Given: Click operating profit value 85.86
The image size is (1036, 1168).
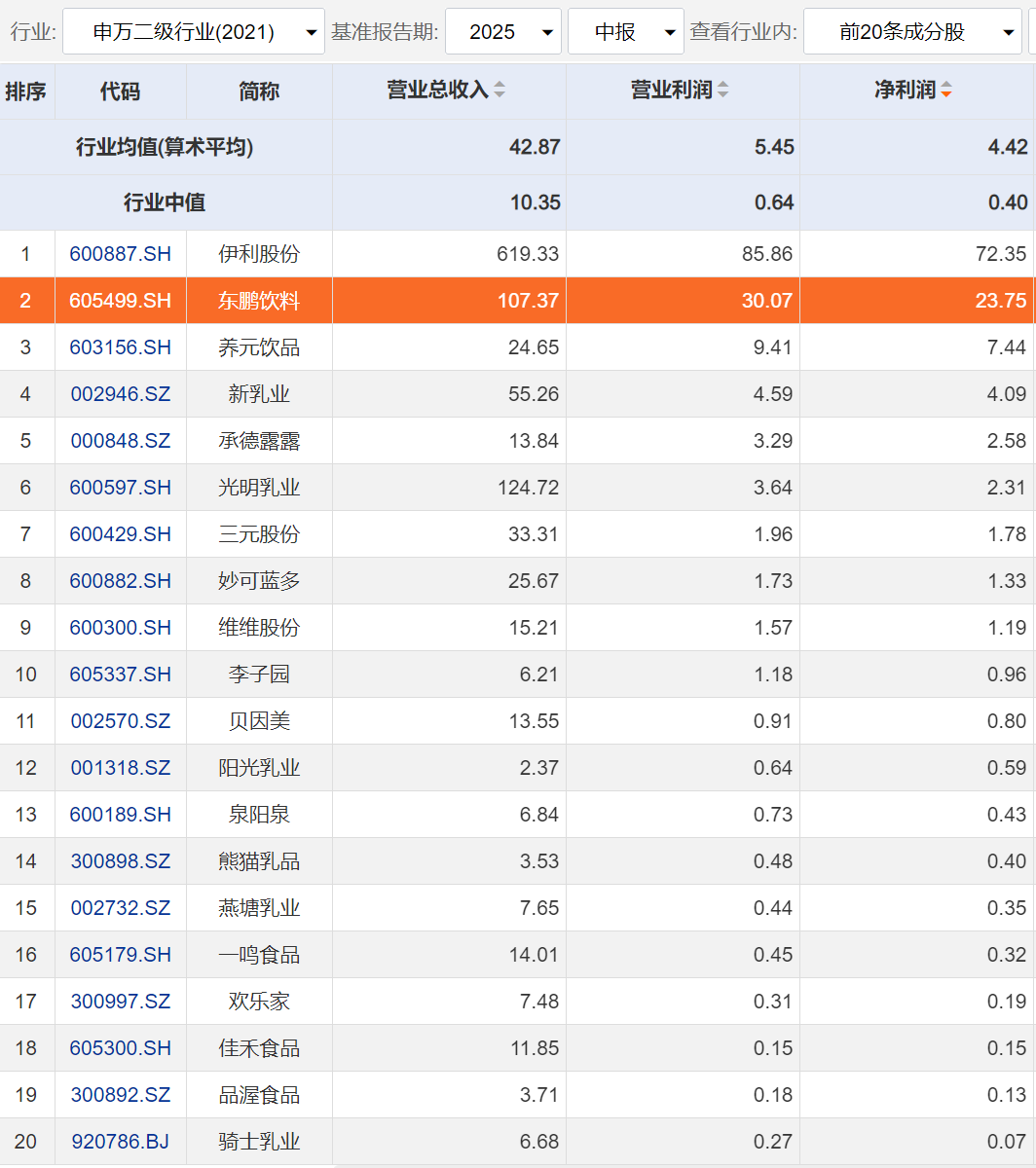Looking at the screenshot, I should coord(767,254).
